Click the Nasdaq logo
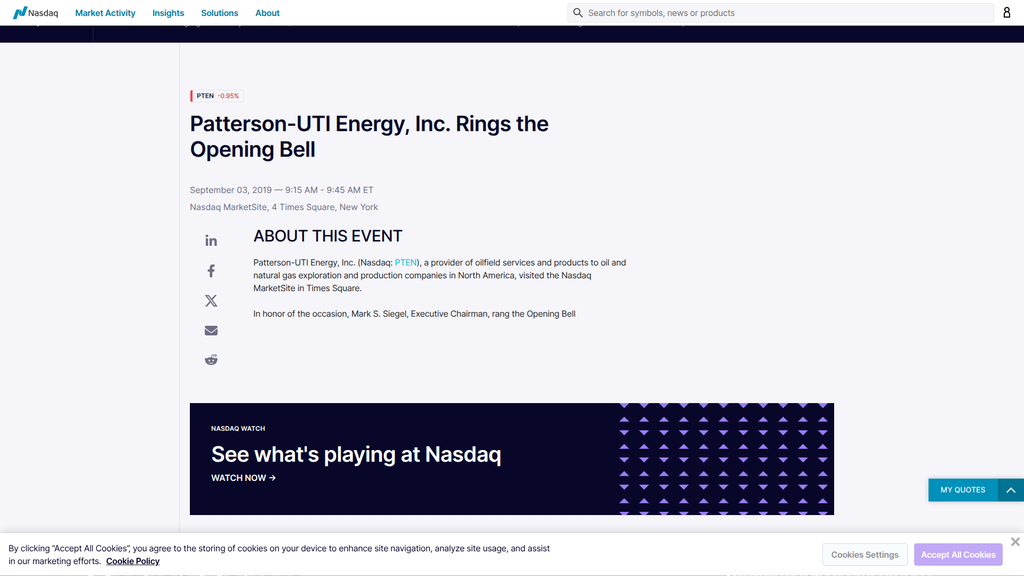 point(35,12)
